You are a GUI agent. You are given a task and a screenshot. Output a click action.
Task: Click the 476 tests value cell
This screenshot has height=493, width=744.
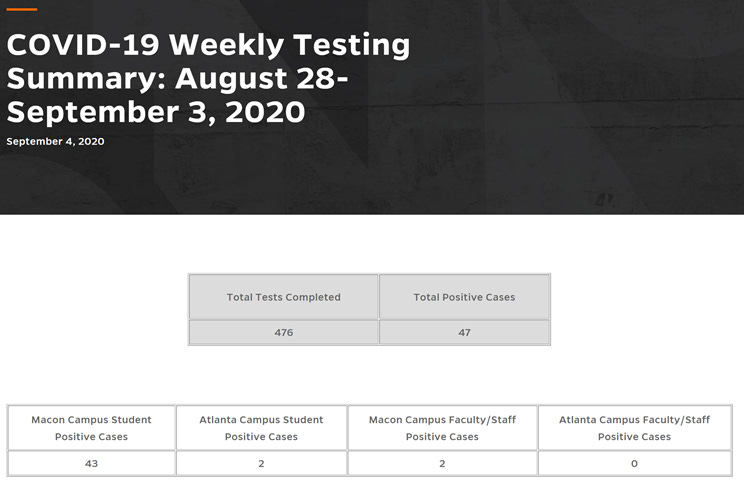(x=284, y=333)
